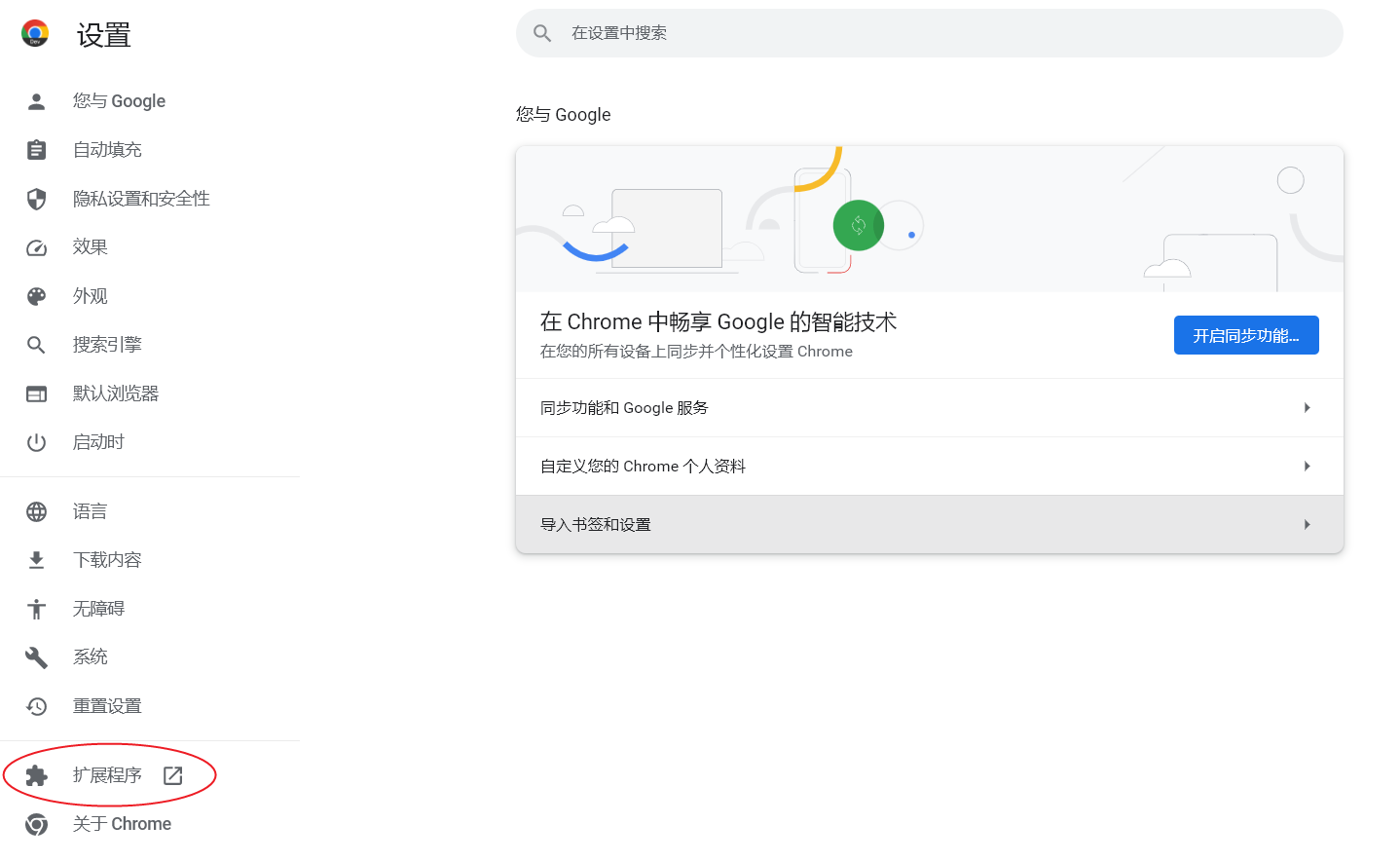Click the speedometer icon for 效果

pos(37,247)
